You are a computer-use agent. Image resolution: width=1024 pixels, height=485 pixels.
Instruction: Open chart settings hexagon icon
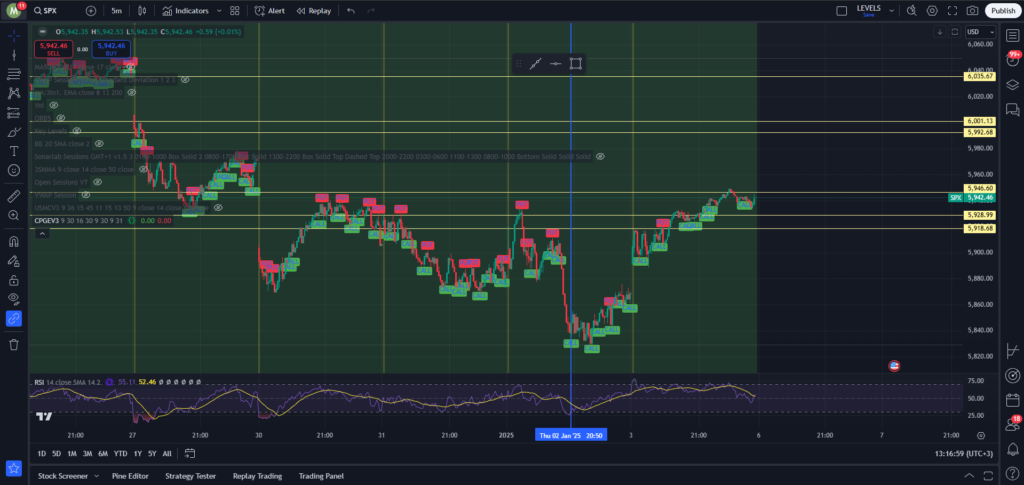(932, 10)
